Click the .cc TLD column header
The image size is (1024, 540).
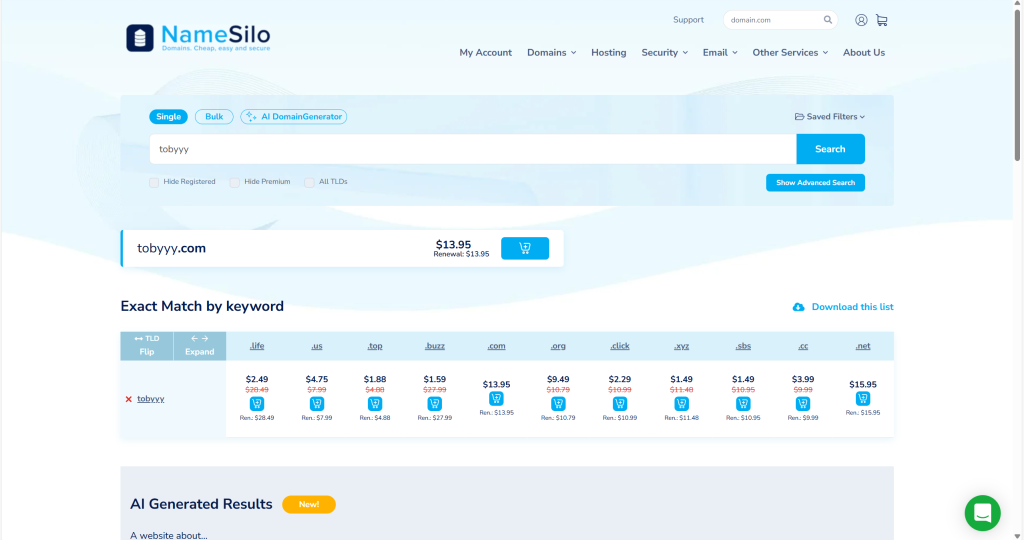pos(803,346)
